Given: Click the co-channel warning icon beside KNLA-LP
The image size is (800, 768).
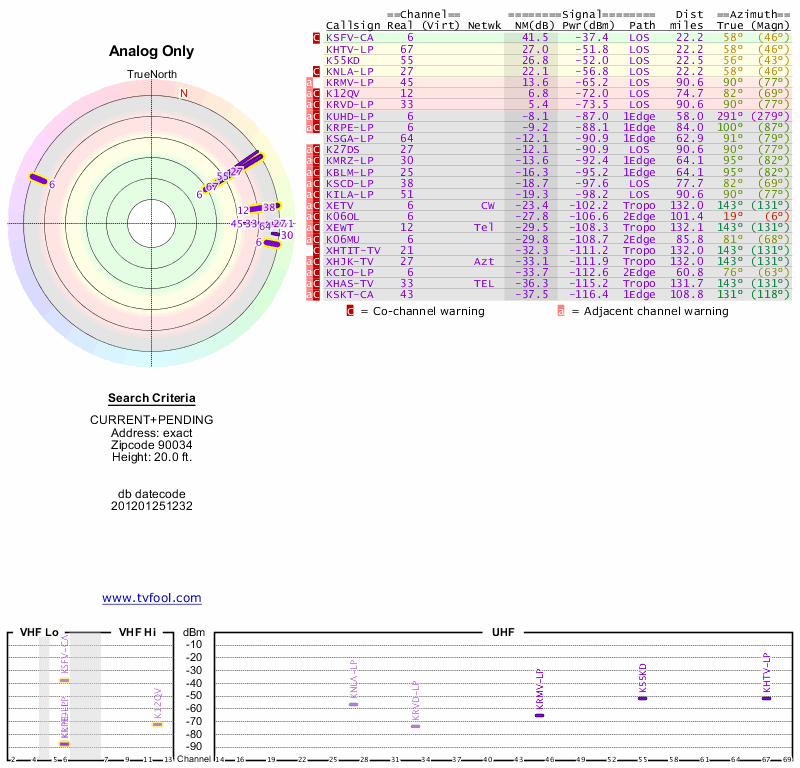Looking at the screenshot, I should tap(317, 71).
